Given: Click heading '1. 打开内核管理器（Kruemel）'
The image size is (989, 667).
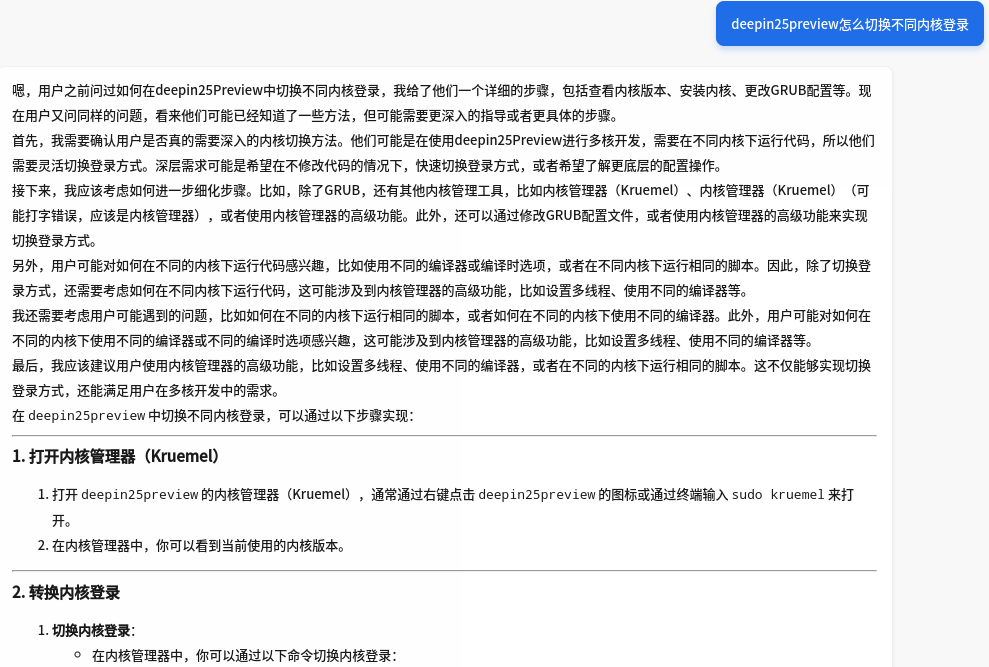Looking at the screenshot, I should click(x=117, y=456).
